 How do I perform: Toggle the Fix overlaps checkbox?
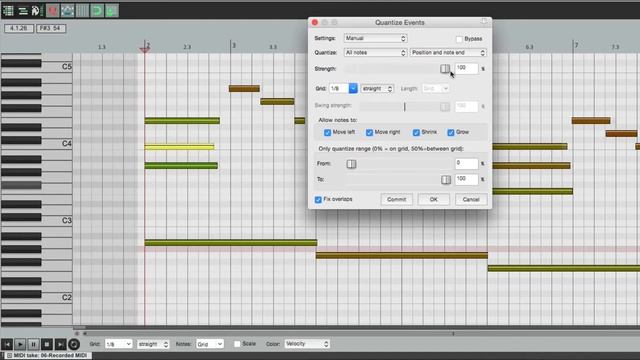tap(318, 200)
